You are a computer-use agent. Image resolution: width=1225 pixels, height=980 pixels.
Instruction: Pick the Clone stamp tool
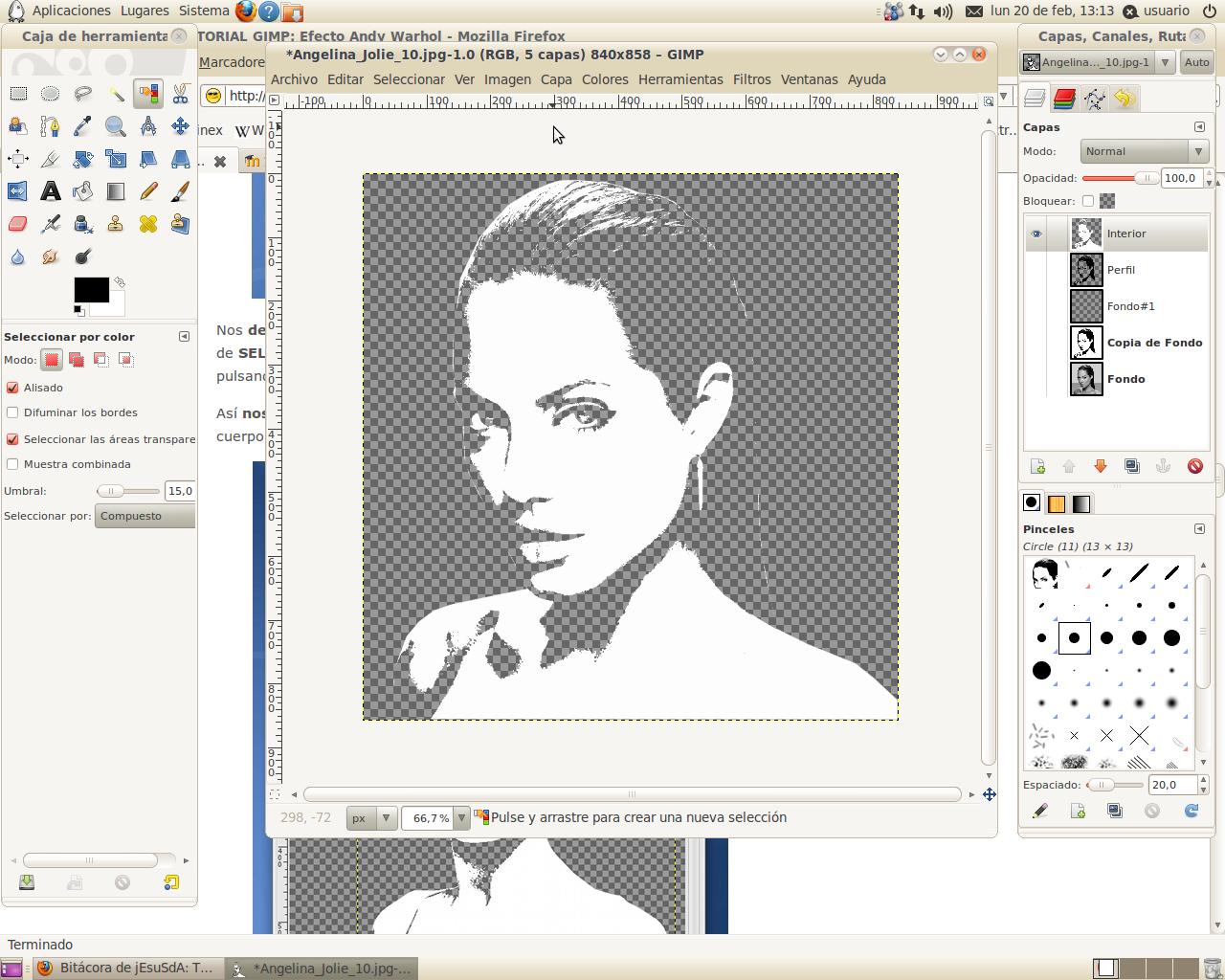tap(116, 223)
